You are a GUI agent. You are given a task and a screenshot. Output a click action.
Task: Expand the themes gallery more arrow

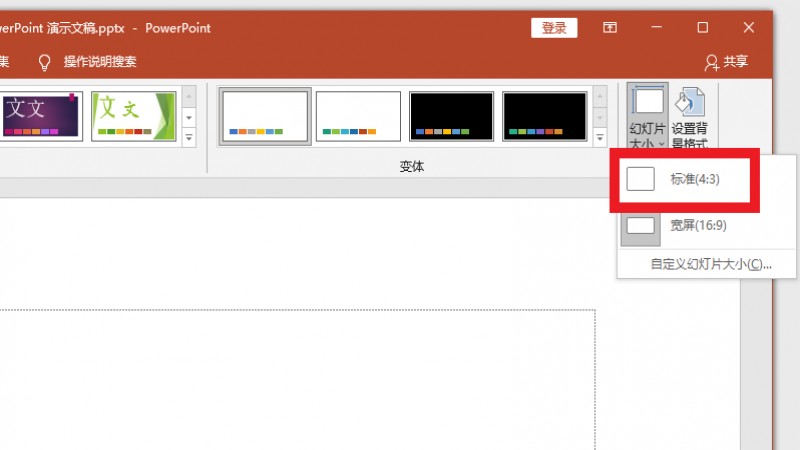(x=189, y=138)
